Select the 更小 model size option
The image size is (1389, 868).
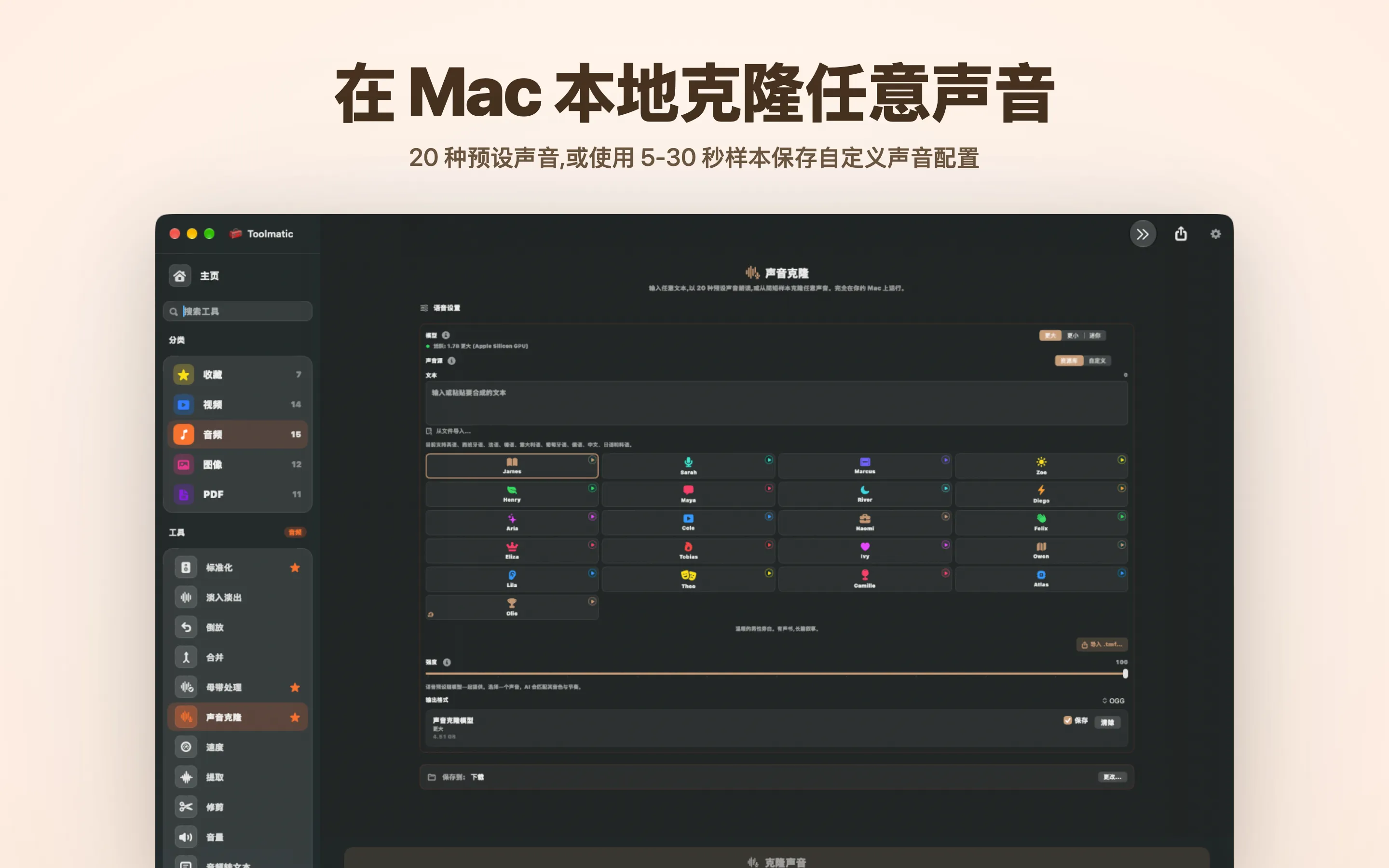(x=1072, y=335)
